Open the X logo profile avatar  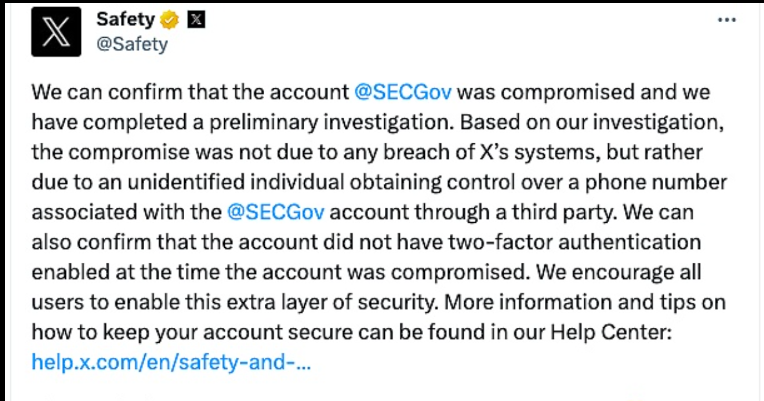[56, 31]
